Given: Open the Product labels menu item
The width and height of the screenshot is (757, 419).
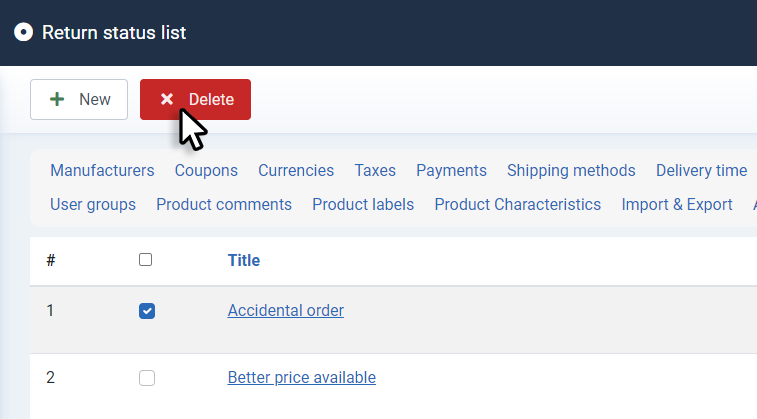Looking at the screenshot, I should click(363, 204).
